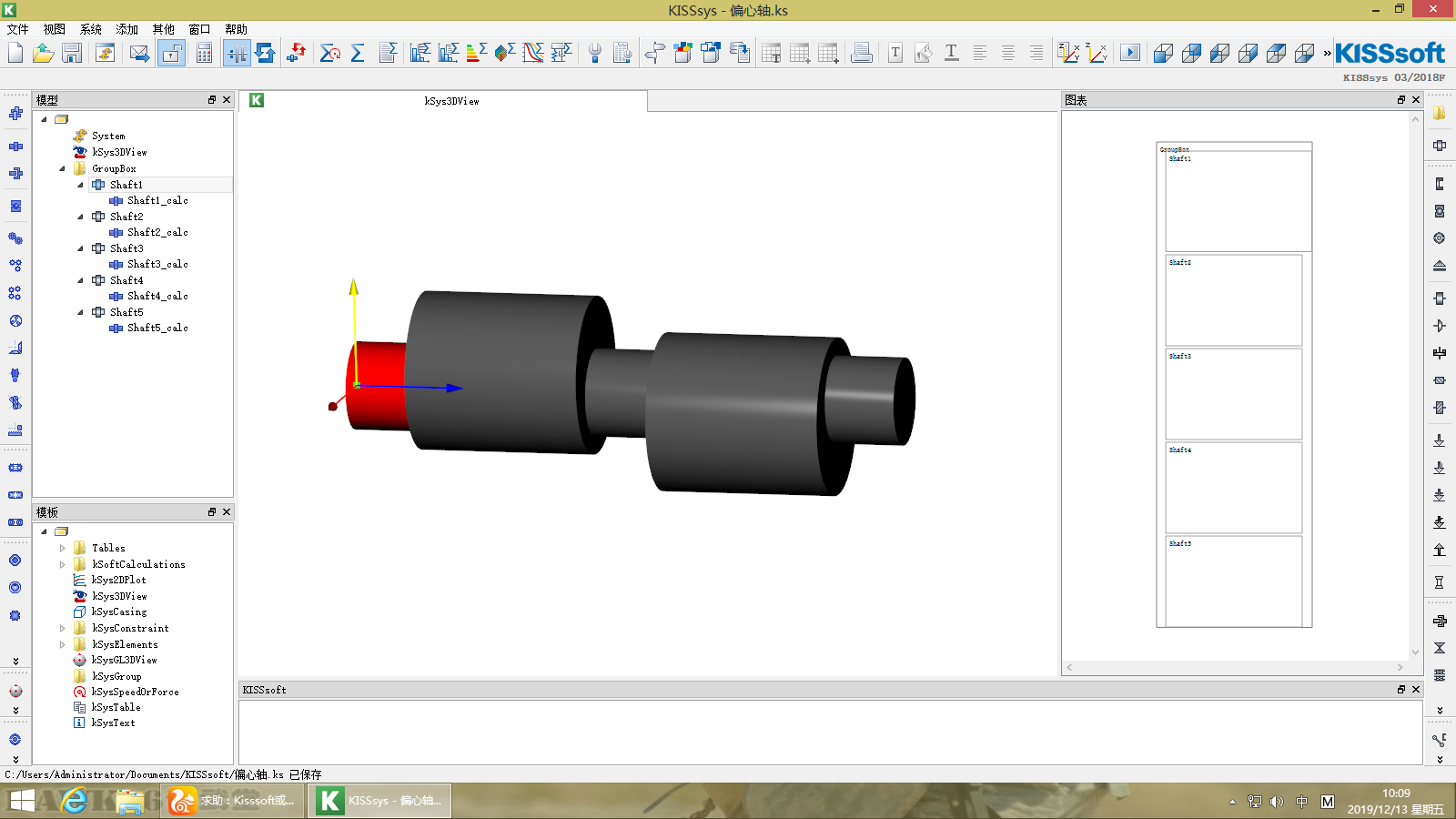Select the first blue cube view icon

(1163, 53)
